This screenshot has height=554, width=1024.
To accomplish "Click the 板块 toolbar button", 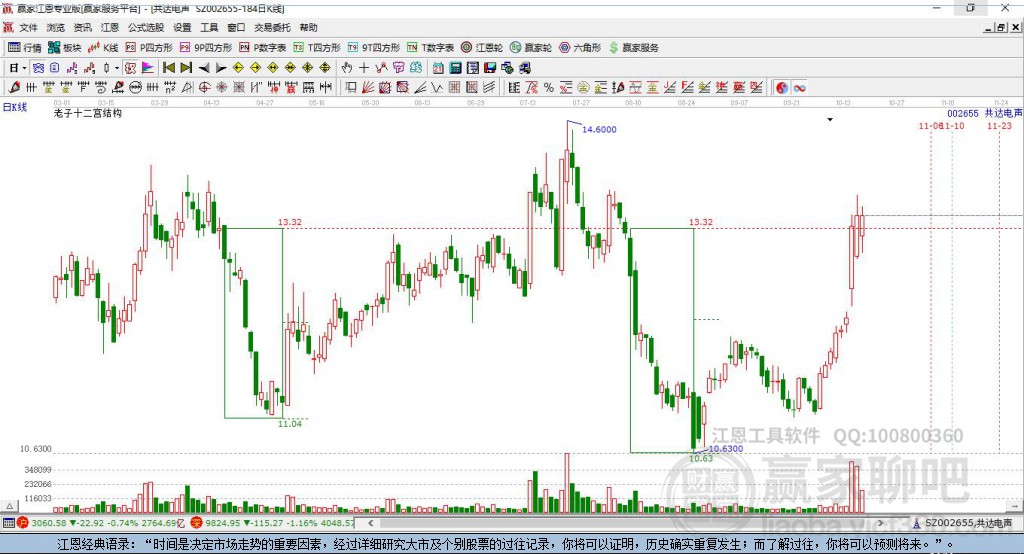I will pos(65,48).
